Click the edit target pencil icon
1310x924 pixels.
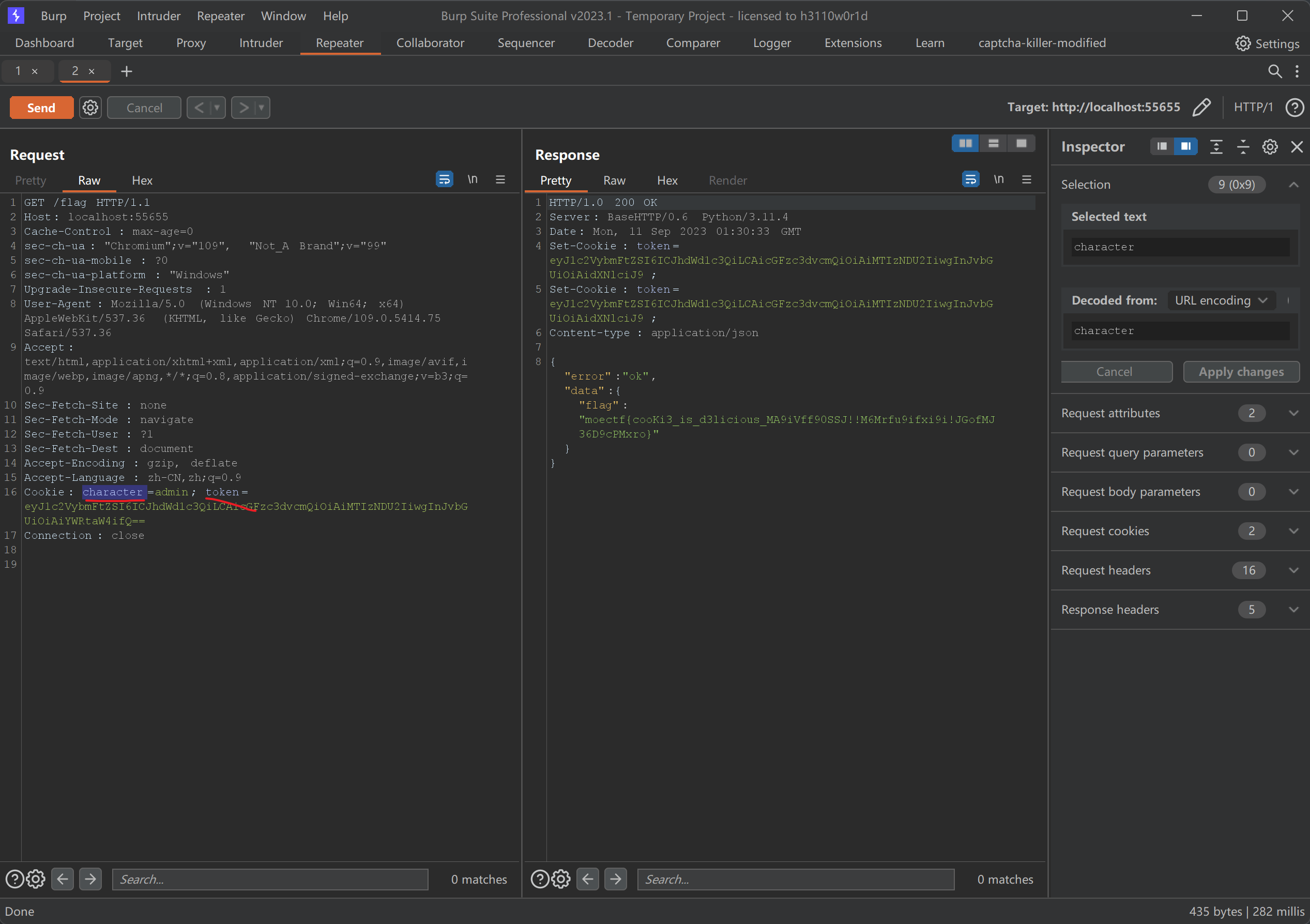(1201, 108)
